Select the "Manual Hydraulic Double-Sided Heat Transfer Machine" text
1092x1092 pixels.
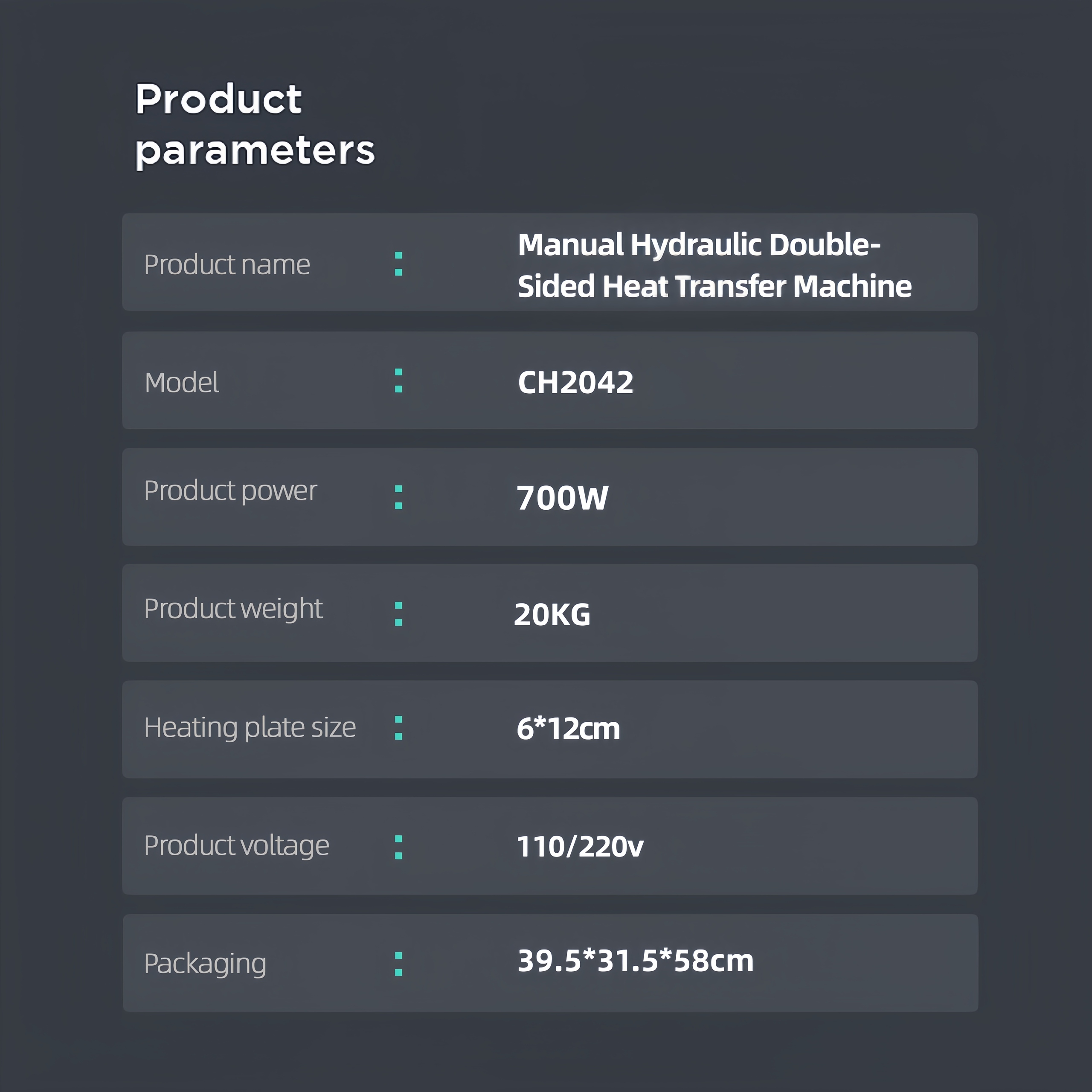714,265
